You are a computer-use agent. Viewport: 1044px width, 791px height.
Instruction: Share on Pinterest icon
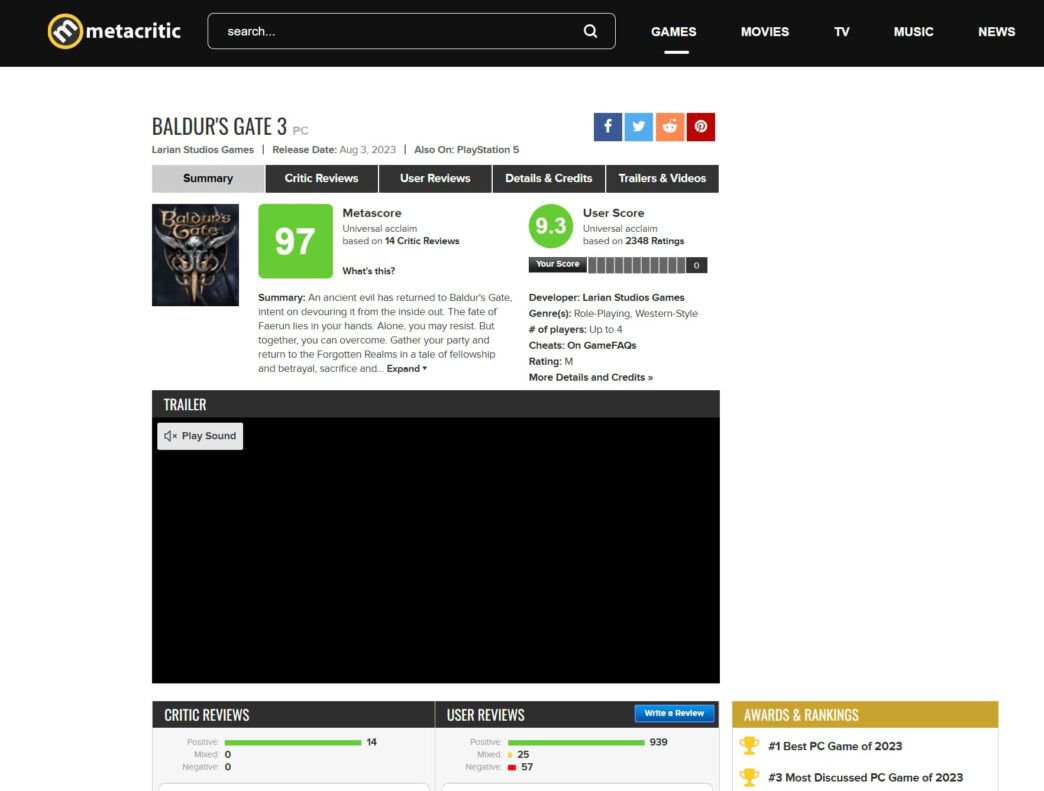point(701,127)
